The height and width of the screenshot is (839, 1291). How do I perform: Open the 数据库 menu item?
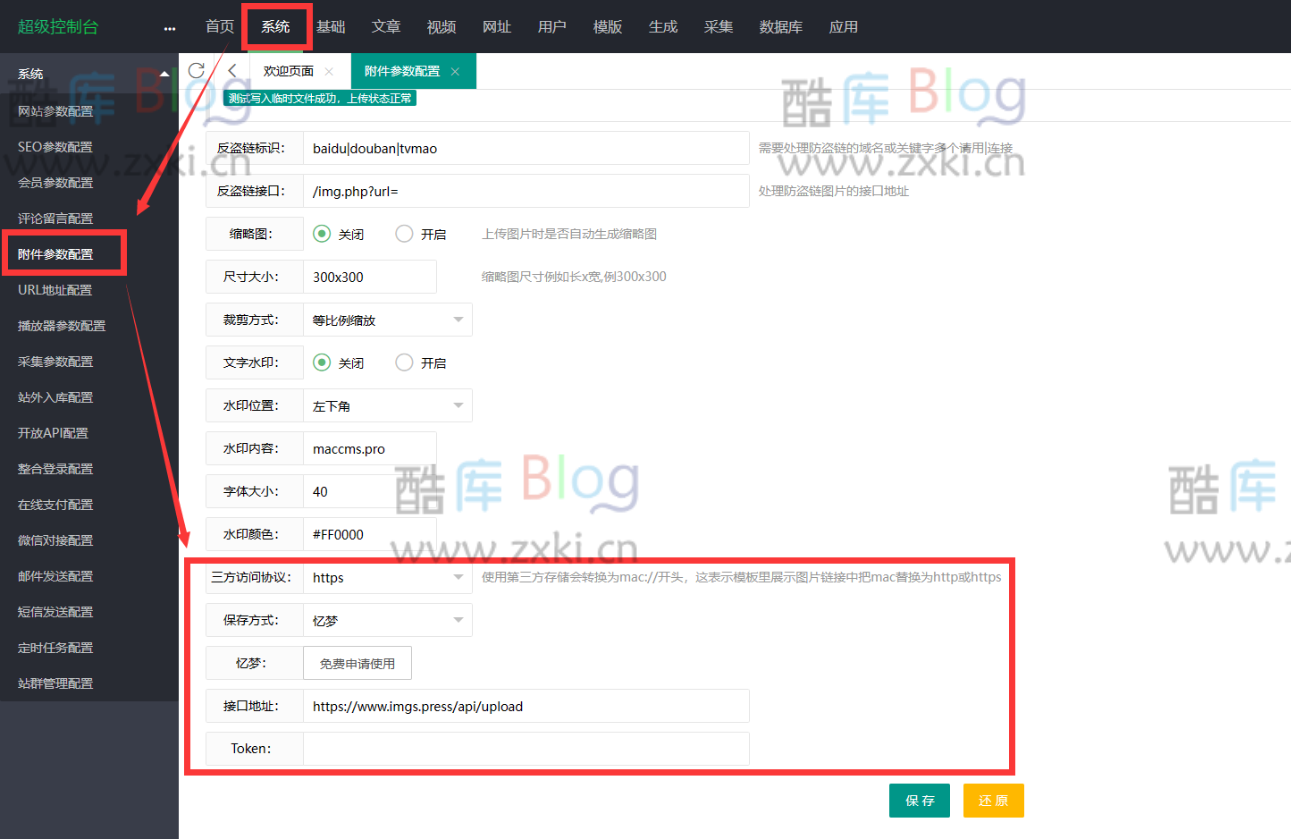(x=781, y=27)
